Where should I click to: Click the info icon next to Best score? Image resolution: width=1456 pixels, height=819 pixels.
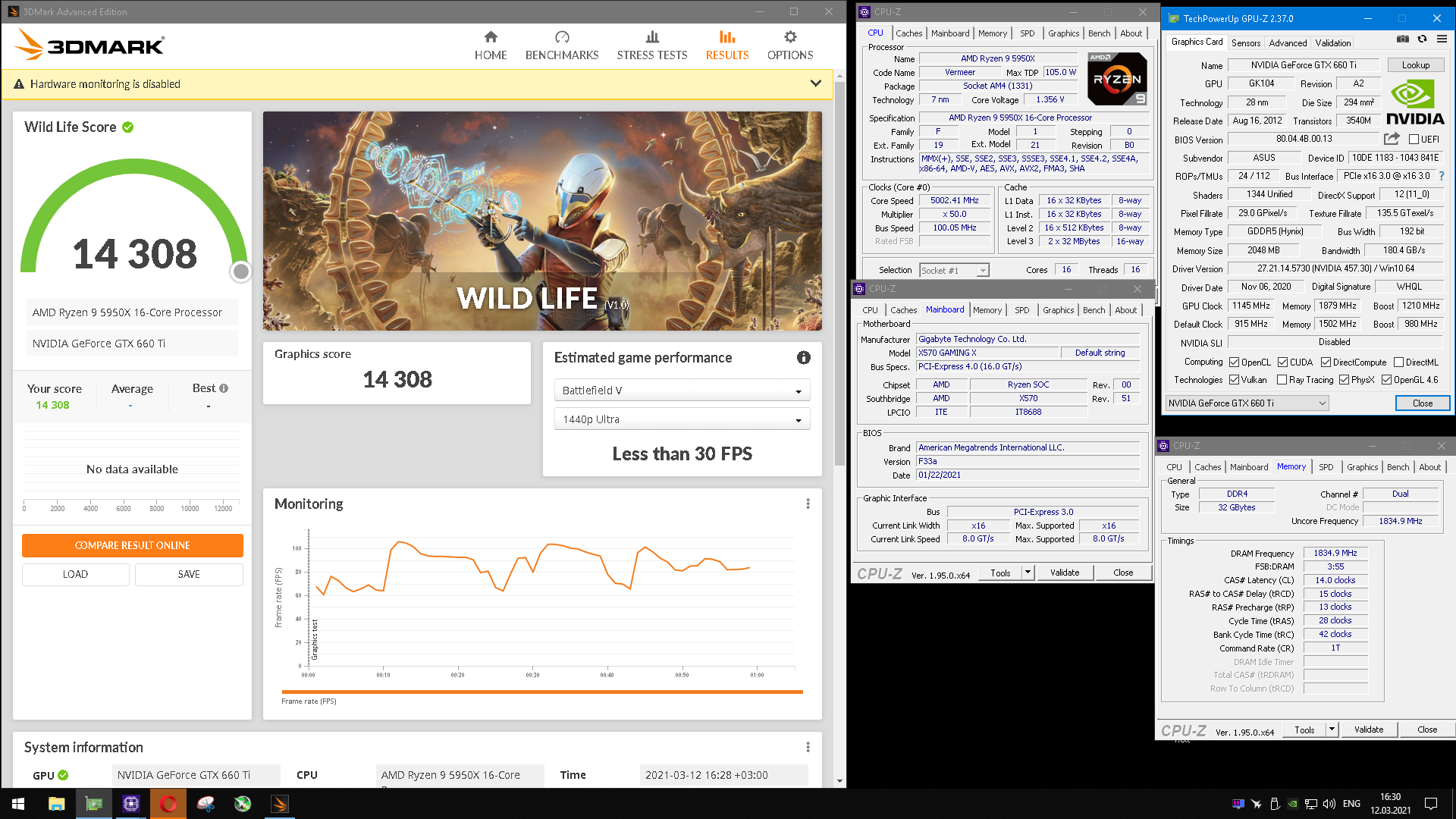[224, 388]
